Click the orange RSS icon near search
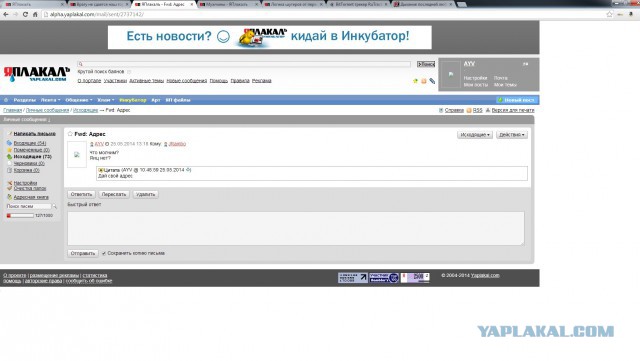This screenshot has width=640, height=361. click(x=424, y=81)
